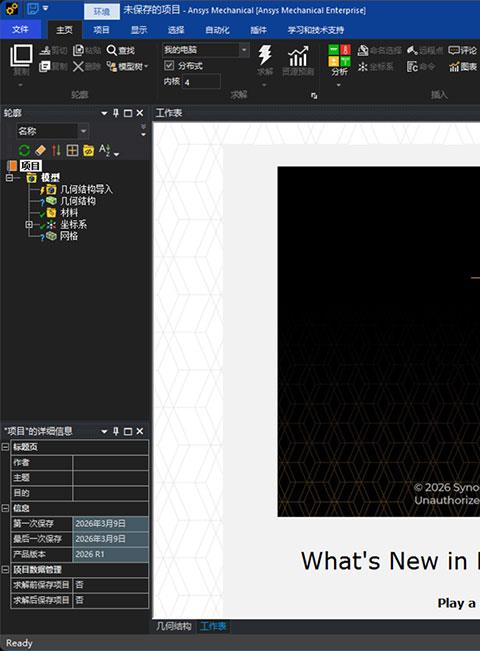Open the Outline panel options dropdown arrow
Image resolution: width=480 pixels, height=651 pixels.
104,113
